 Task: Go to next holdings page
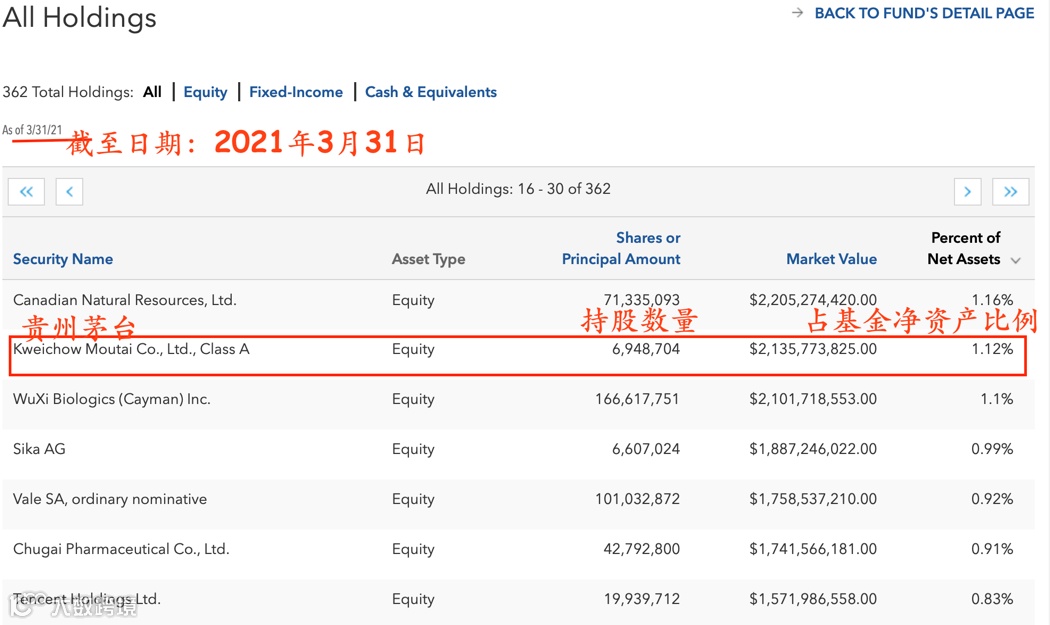967,191
